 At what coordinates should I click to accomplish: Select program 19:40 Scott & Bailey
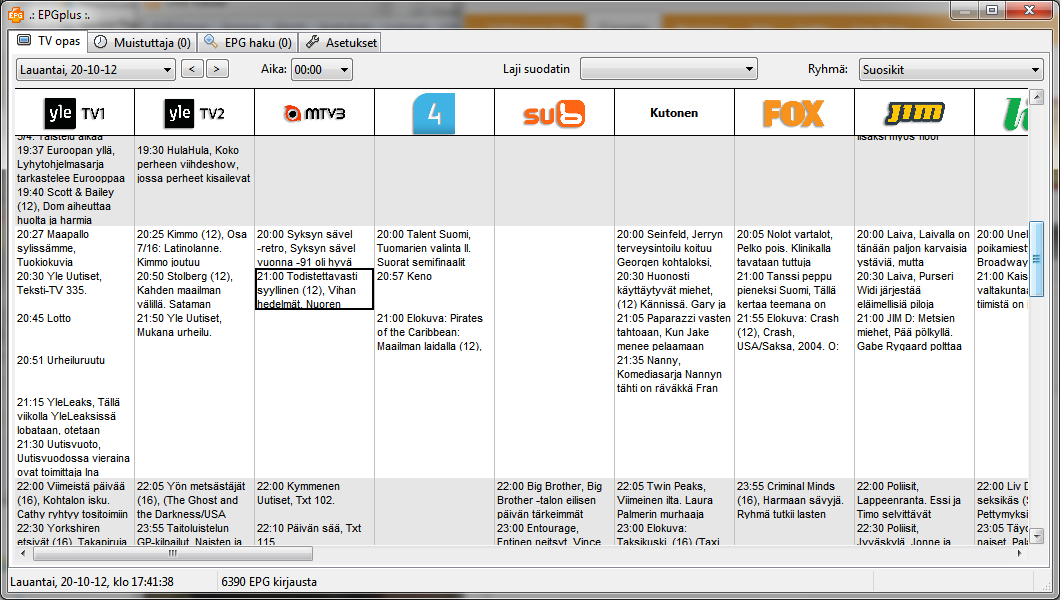point(74,206)
